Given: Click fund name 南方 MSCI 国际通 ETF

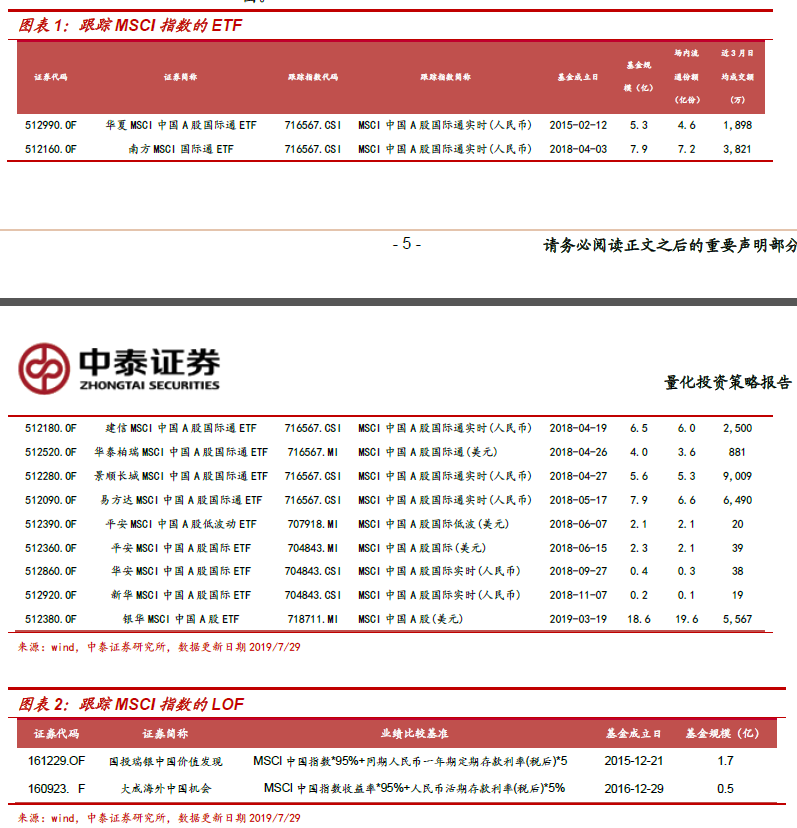Looking at the screenshot, I should (x=181, y=149).
